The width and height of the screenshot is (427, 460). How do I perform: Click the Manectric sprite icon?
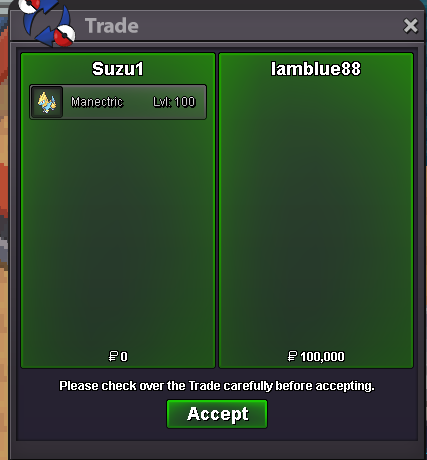pyautogui.click(x=47, y=102)
